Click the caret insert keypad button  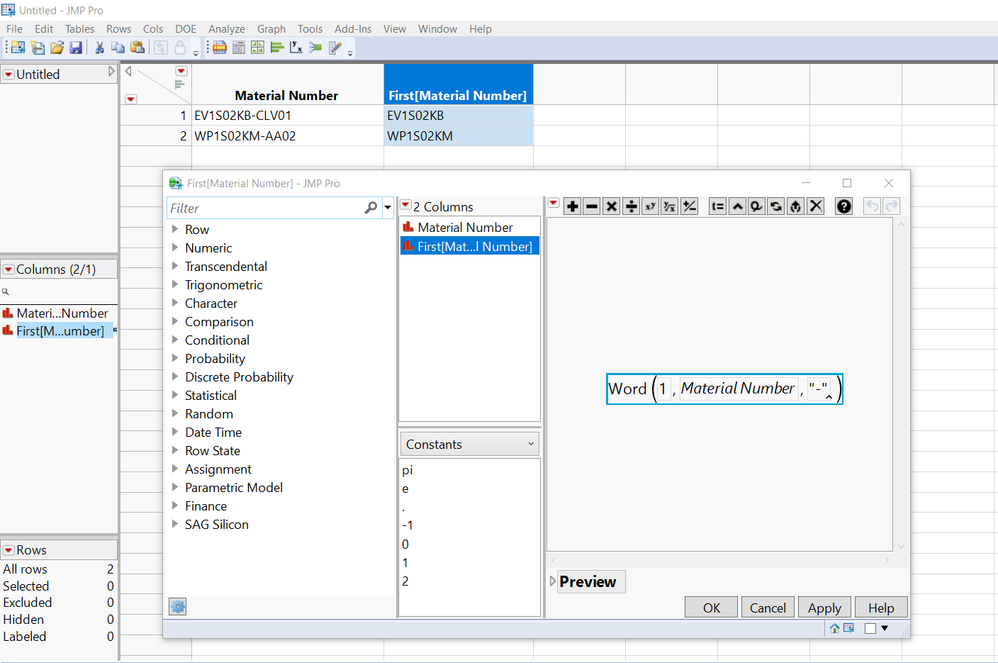737,206
